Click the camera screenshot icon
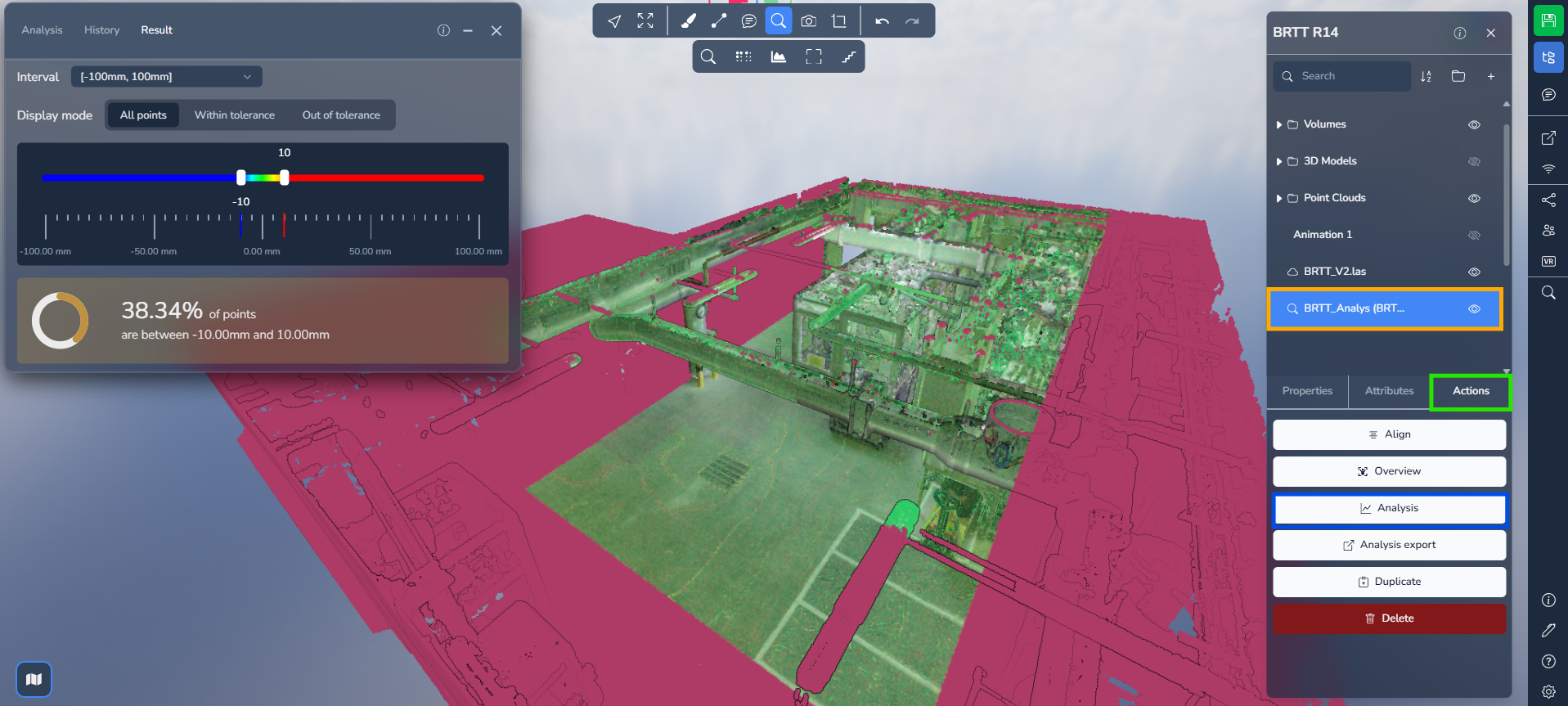The image size is (1568, 706). coord(808,21)
